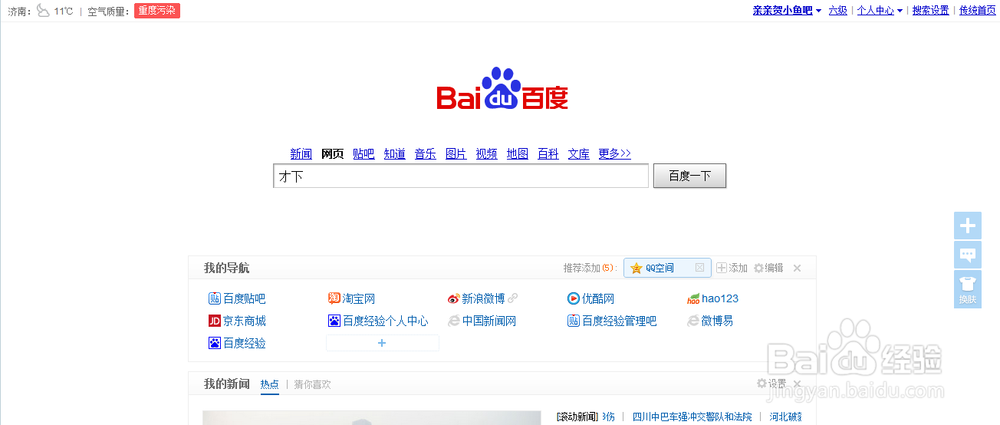The image size is (1000, 425).
Task: Click the [滚动新闻] label
Action: point(577,417)
